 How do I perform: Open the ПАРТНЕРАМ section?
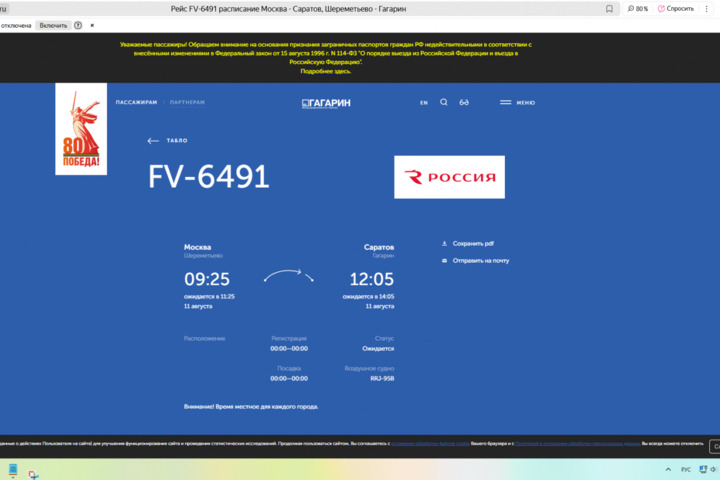(187, 102)
